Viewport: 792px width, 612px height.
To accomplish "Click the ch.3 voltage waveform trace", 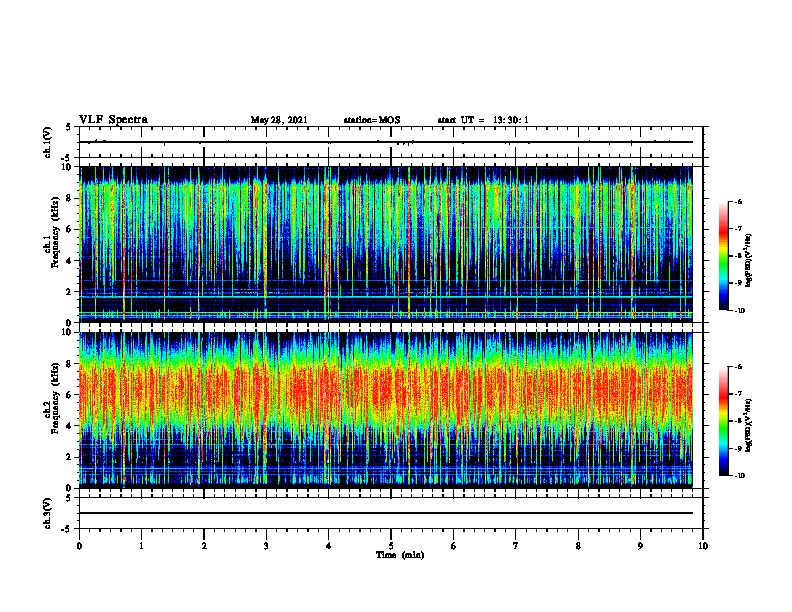I will pyautogui.click(x=386, y=513).
